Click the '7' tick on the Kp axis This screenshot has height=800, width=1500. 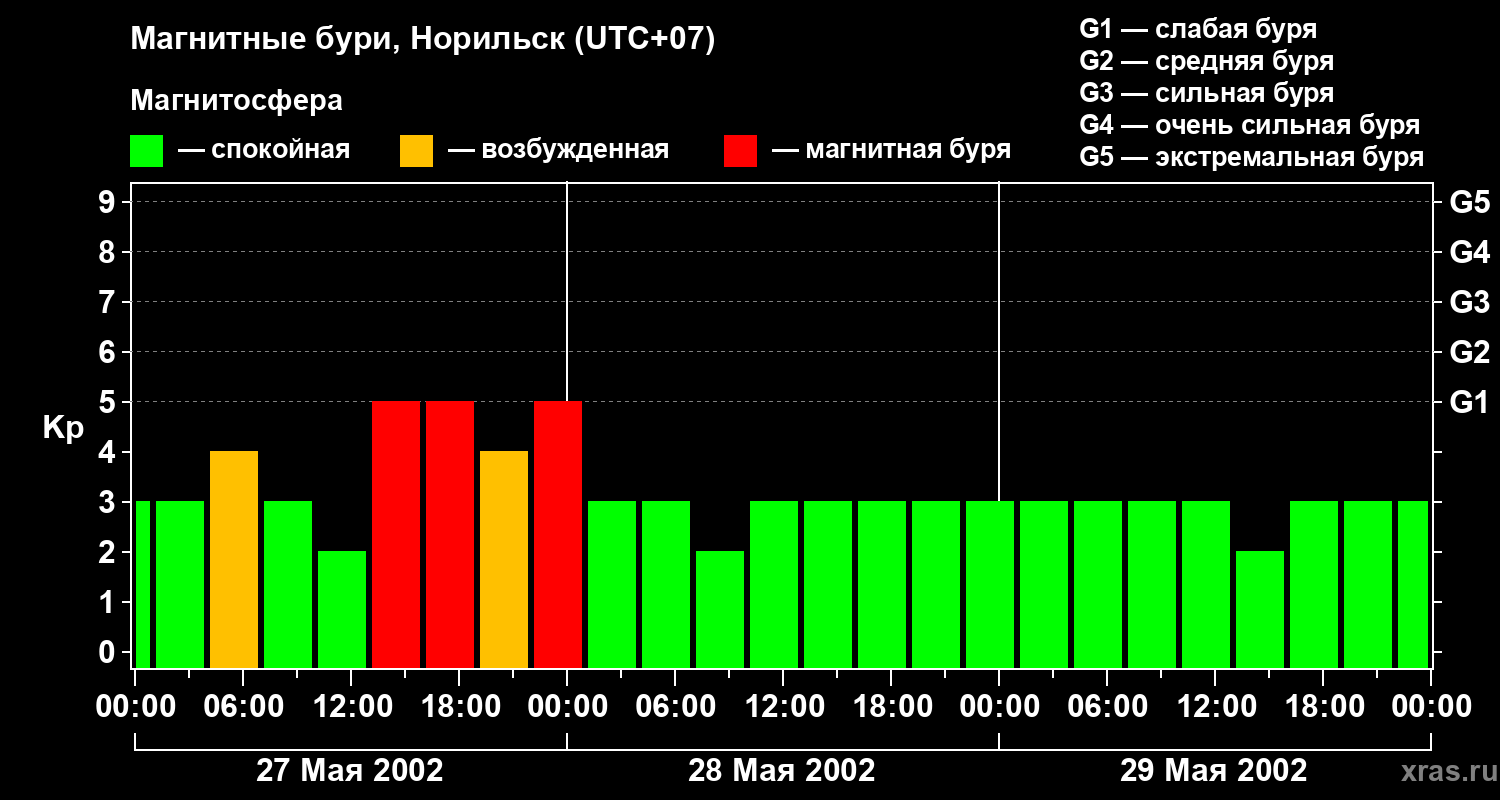pos(109,302)
